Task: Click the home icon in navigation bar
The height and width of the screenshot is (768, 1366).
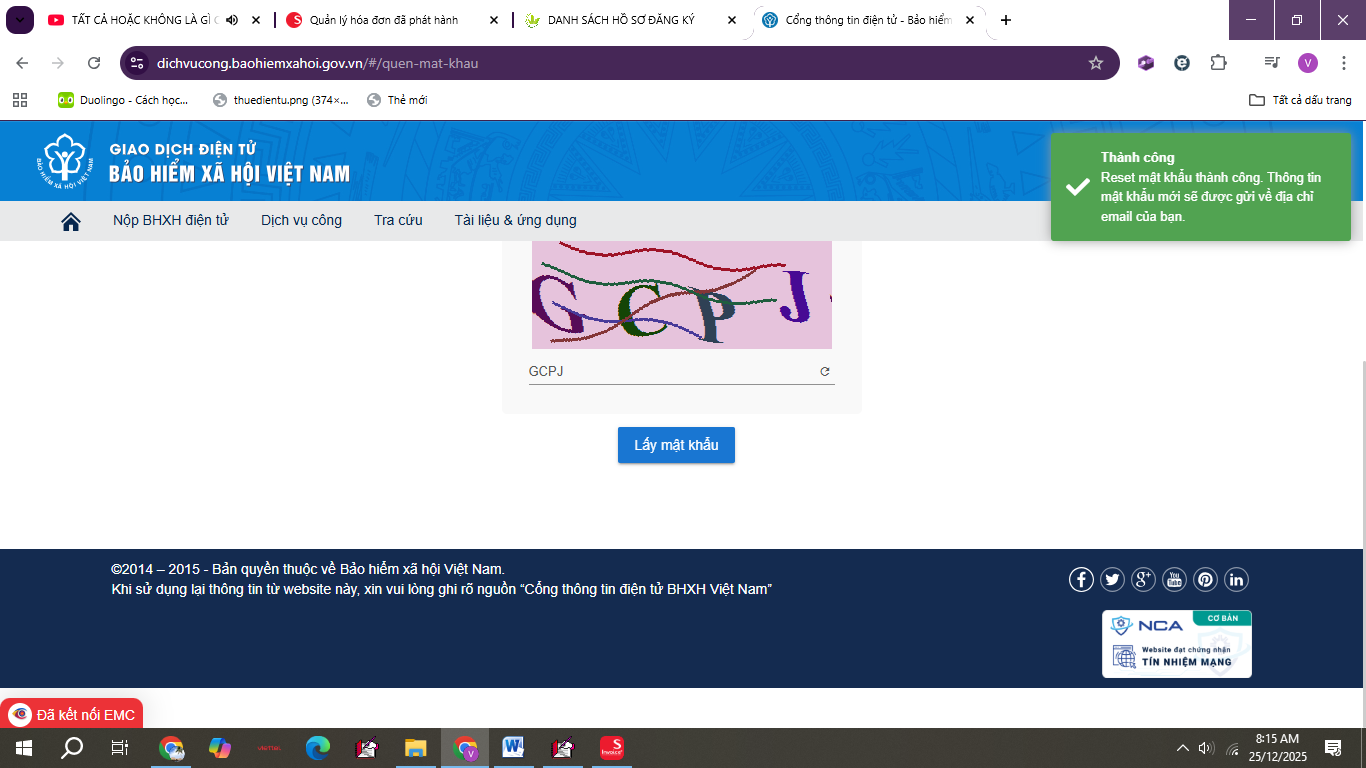Action: pos(71,221)
